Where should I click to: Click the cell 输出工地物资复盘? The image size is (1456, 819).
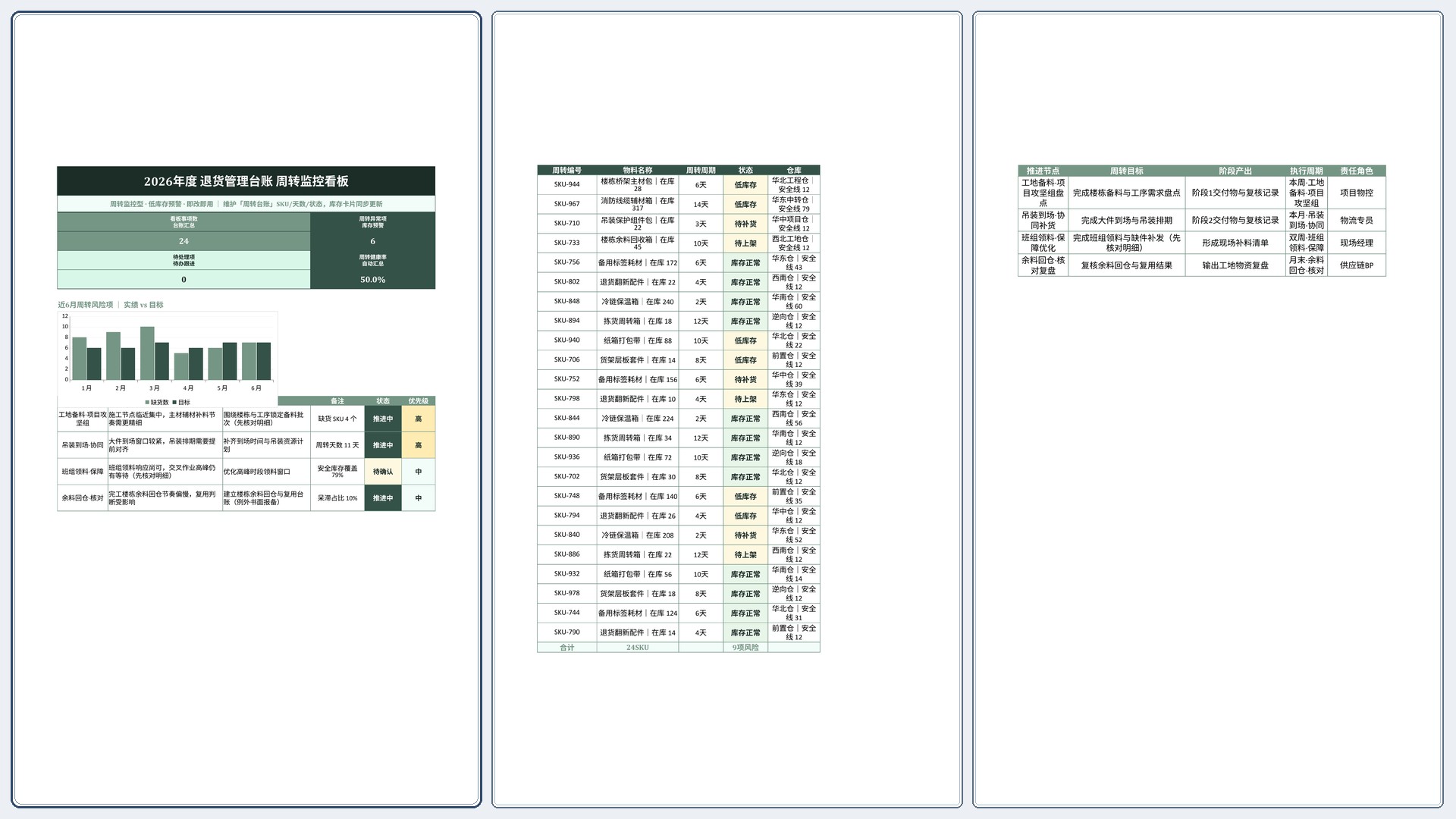point(1235,265)
